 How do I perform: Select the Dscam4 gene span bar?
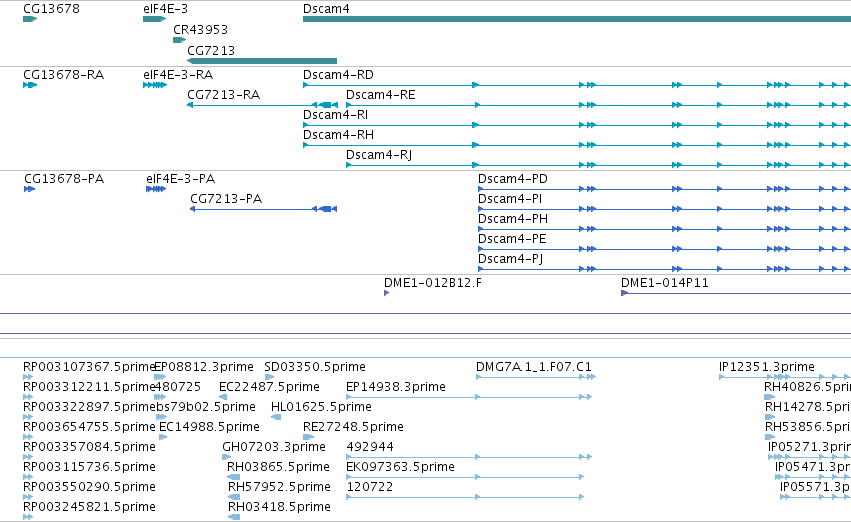tap(577, 19)
